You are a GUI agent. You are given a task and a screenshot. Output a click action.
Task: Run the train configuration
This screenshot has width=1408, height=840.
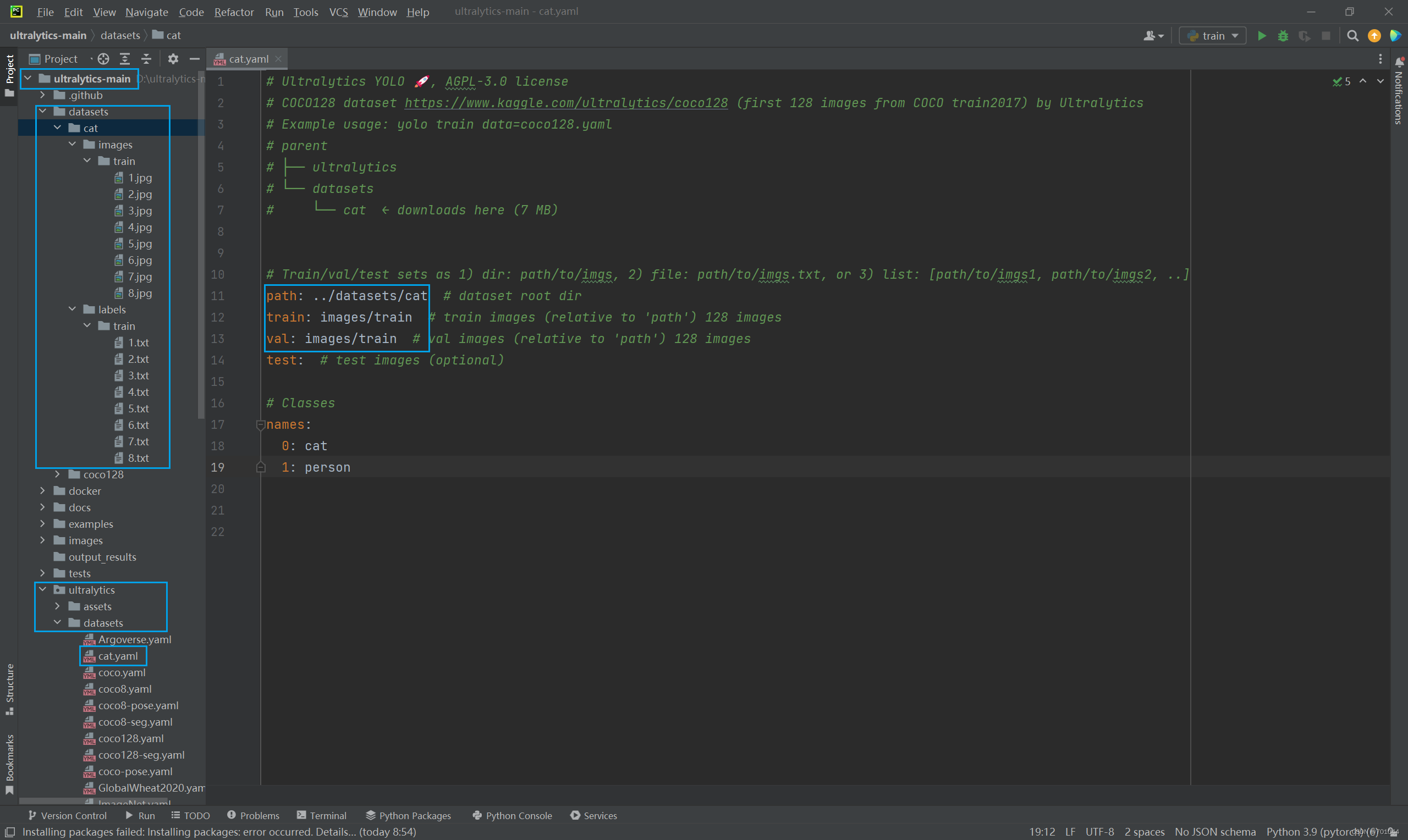(1262, 36)
